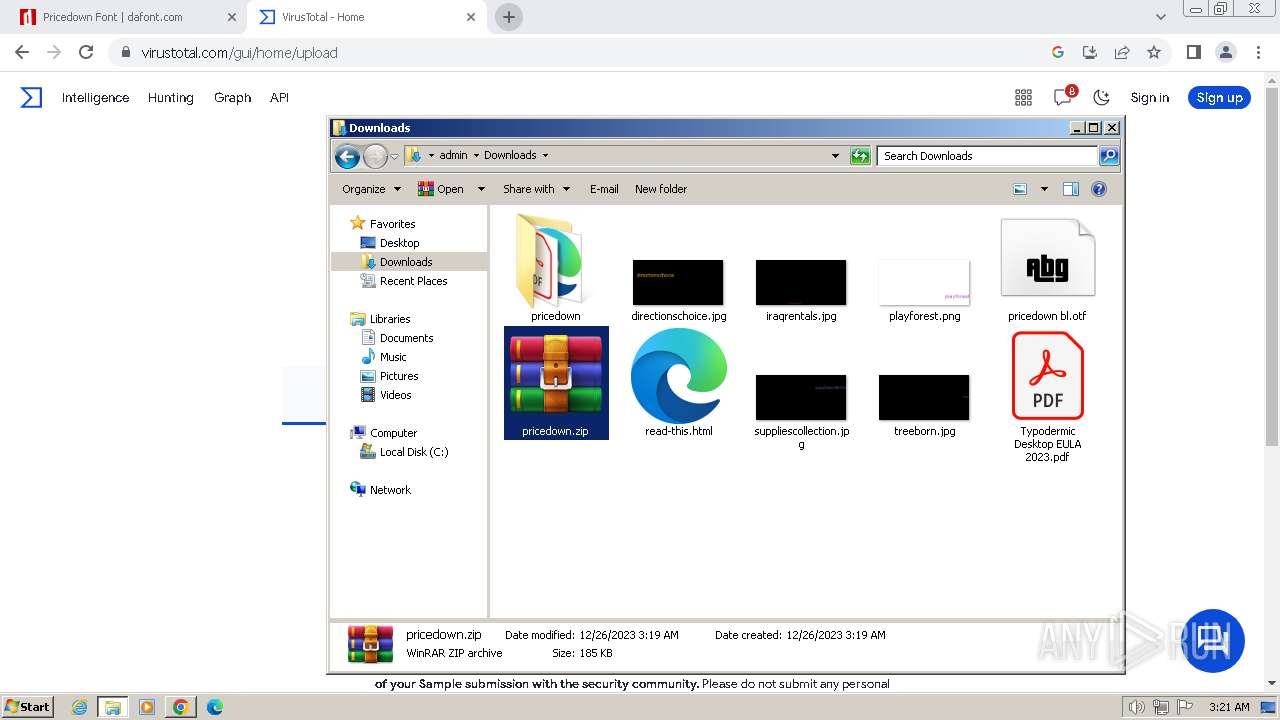The width and height of the screenshot is (1280, 720).
Task: Click Downloads in address path
Action: 510,155
